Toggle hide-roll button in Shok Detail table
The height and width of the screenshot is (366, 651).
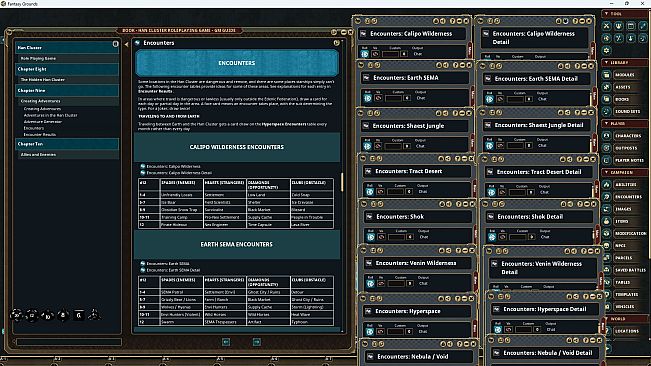[503, 237]
